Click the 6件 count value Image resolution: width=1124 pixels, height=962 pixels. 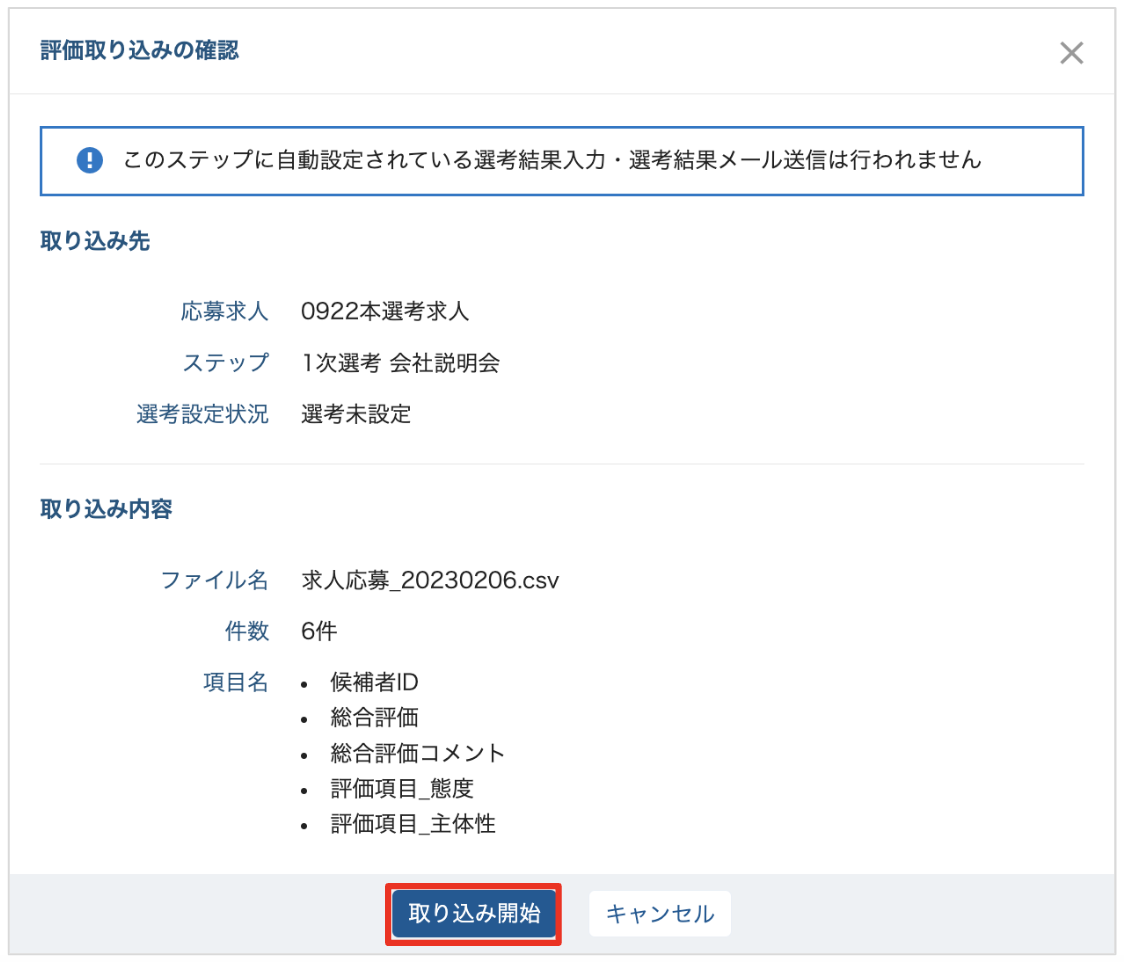point(319,632)
